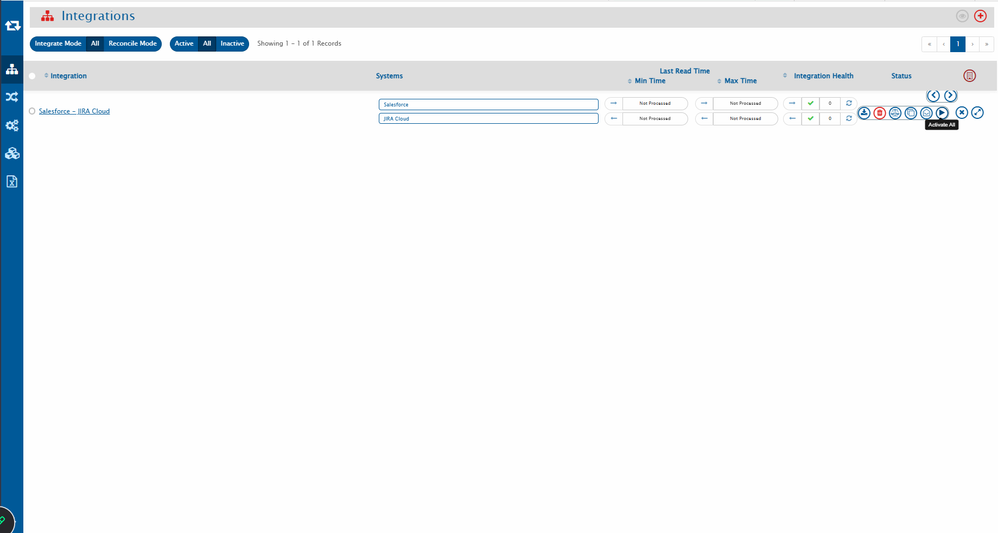Refresh the JIRA Cloud integration health
This screenshot has width=998, height=533.
(848, 118)
